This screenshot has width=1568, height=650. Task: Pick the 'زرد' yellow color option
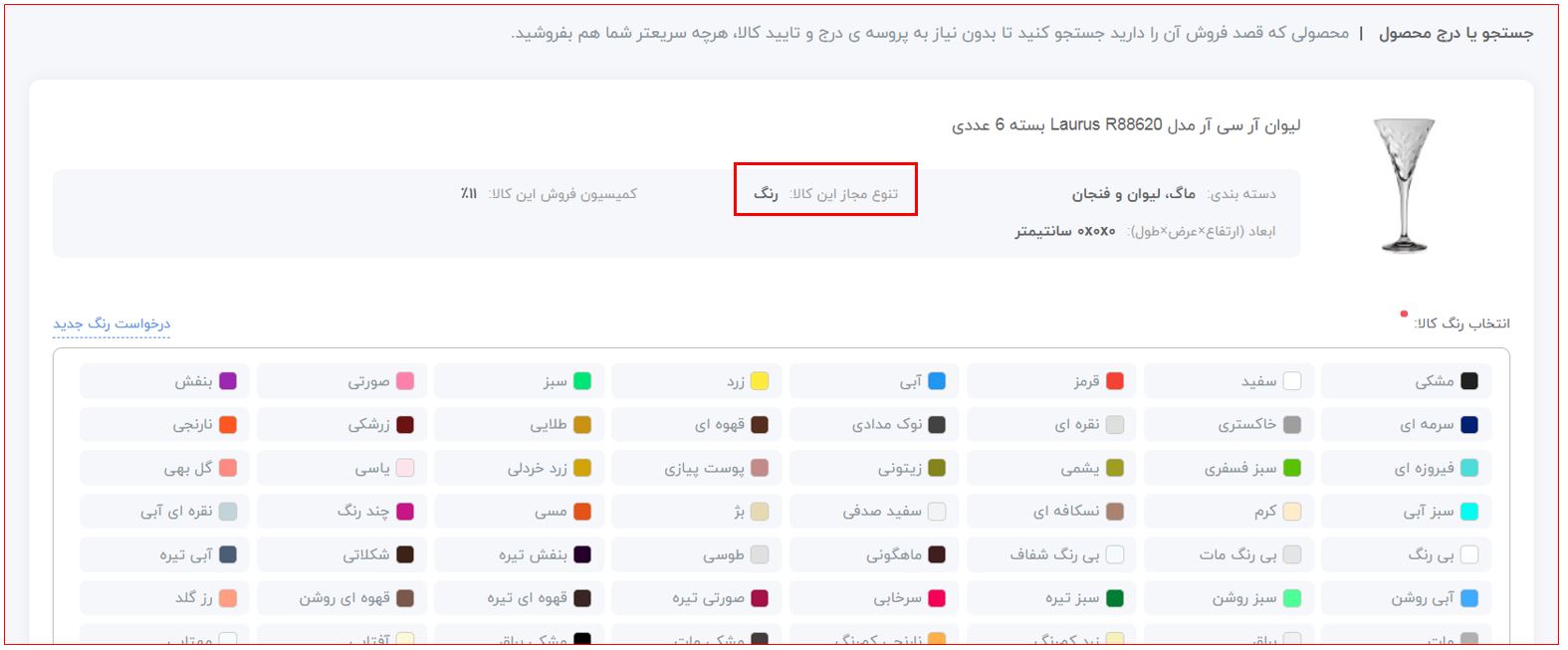click(x=696, y=381)
